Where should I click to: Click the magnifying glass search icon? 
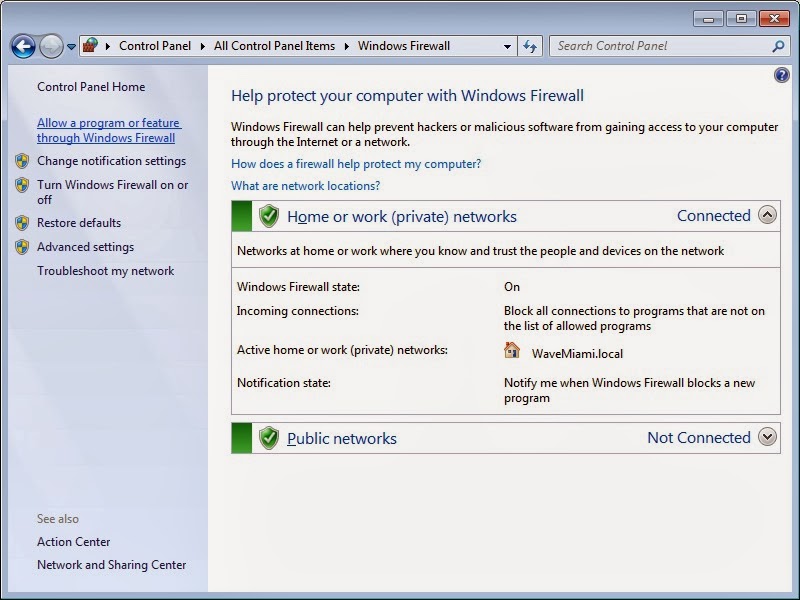pyautogui.click(x=778, y=46)
